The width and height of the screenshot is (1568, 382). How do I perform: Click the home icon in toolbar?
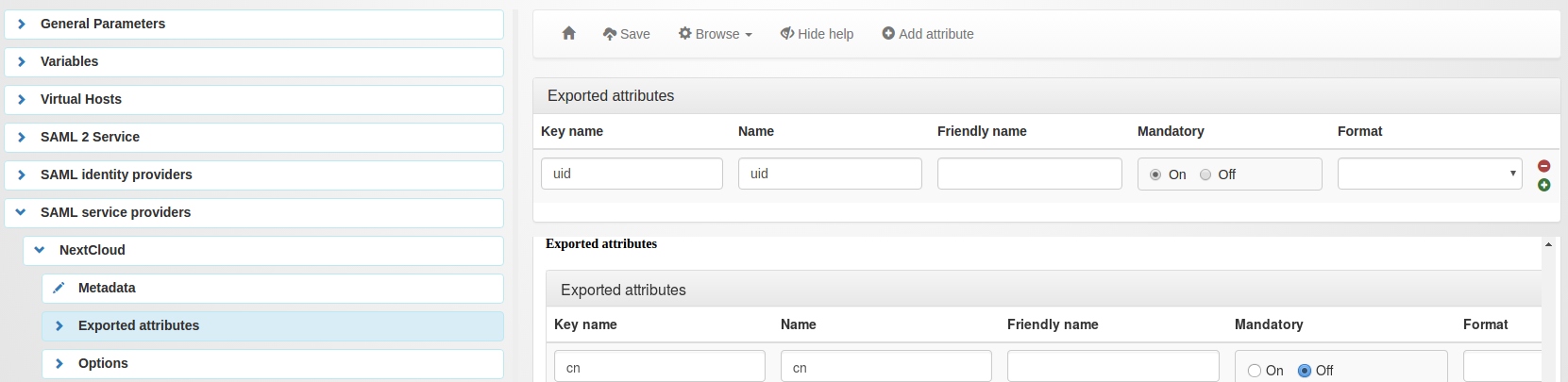tap(568, 33)
